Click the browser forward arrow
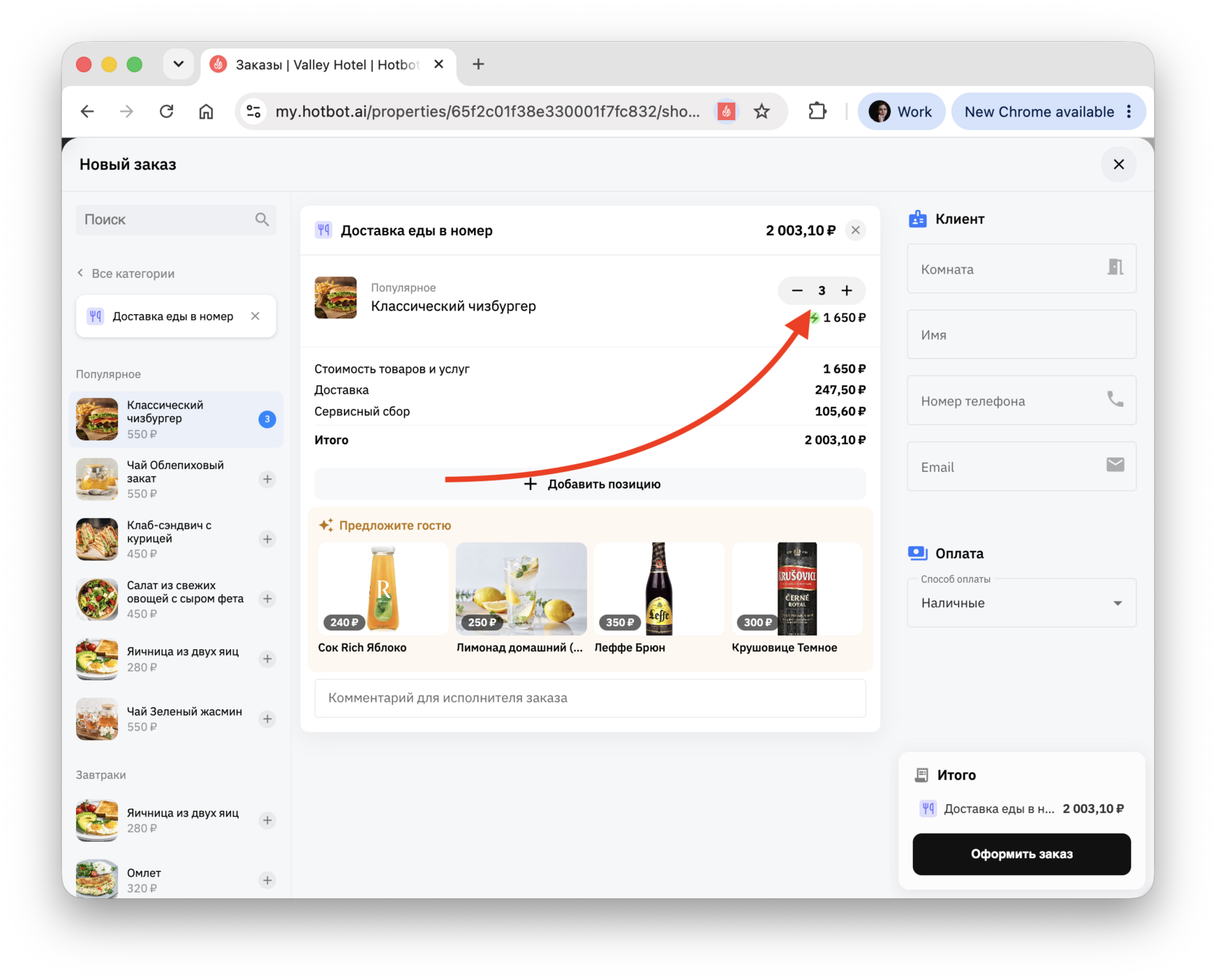1216x980 pixels. coord(127,111)
